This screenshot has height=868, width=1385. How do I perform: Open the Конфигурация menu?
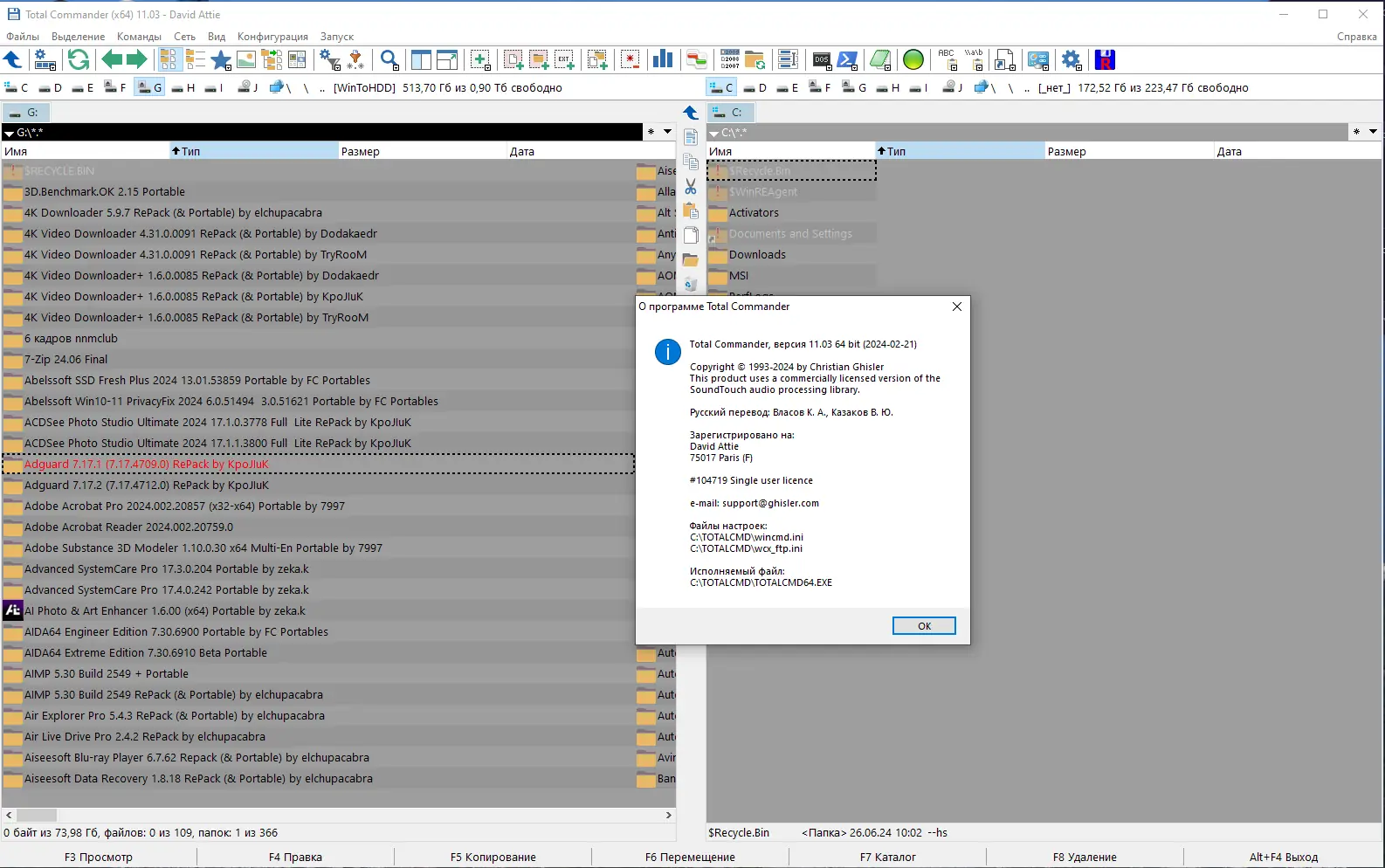272,37
